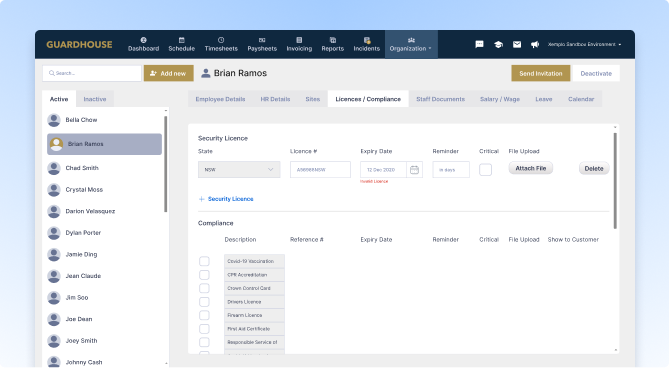The height and width of the screenshot is (368, 669).
Task: Open the Staff Documents tab
Action: pyautogui.click(x=440, y=99)
